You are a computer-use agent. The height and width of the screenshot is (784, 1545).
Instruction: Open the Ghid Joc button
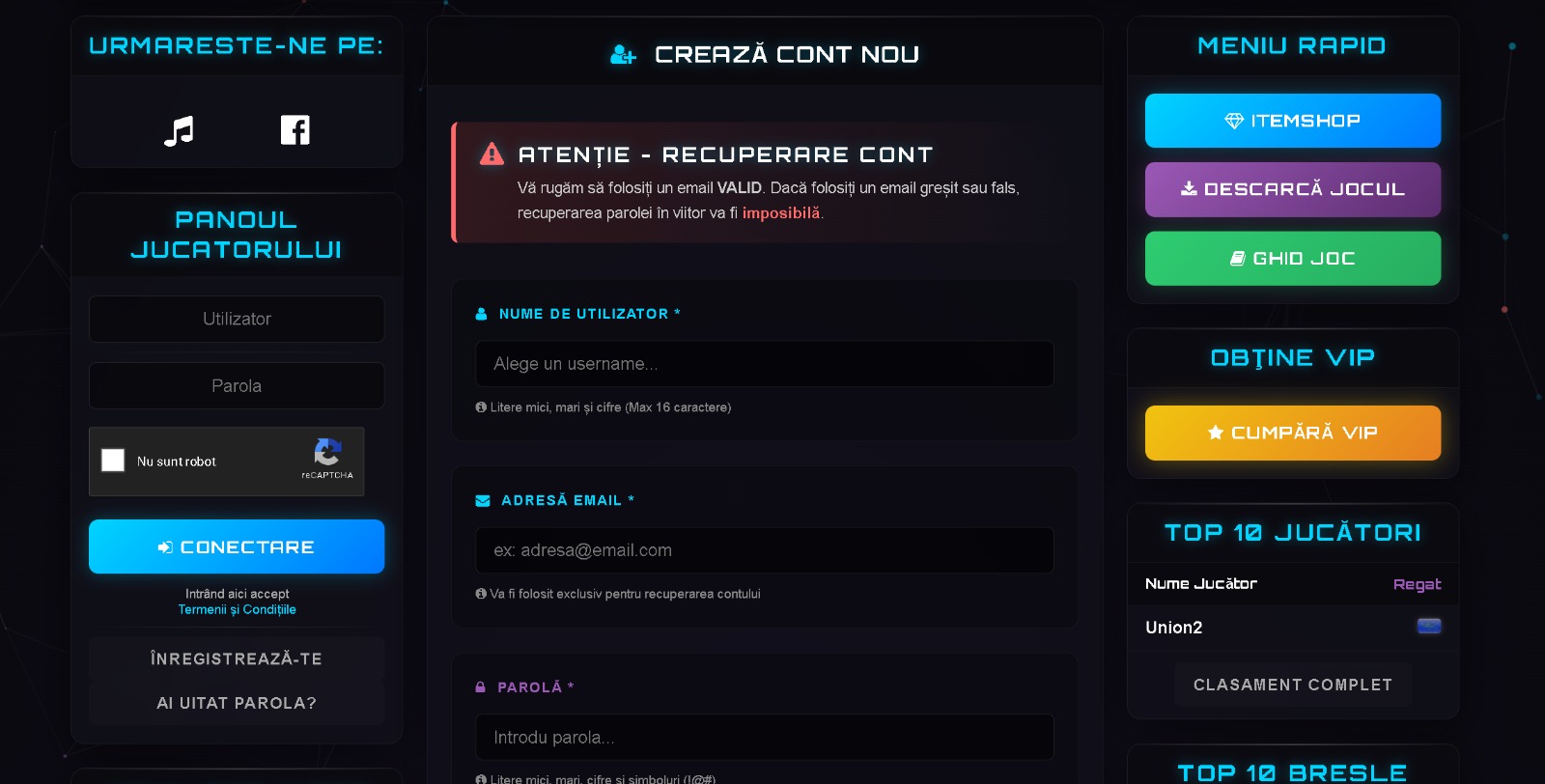pos(1293,259)
